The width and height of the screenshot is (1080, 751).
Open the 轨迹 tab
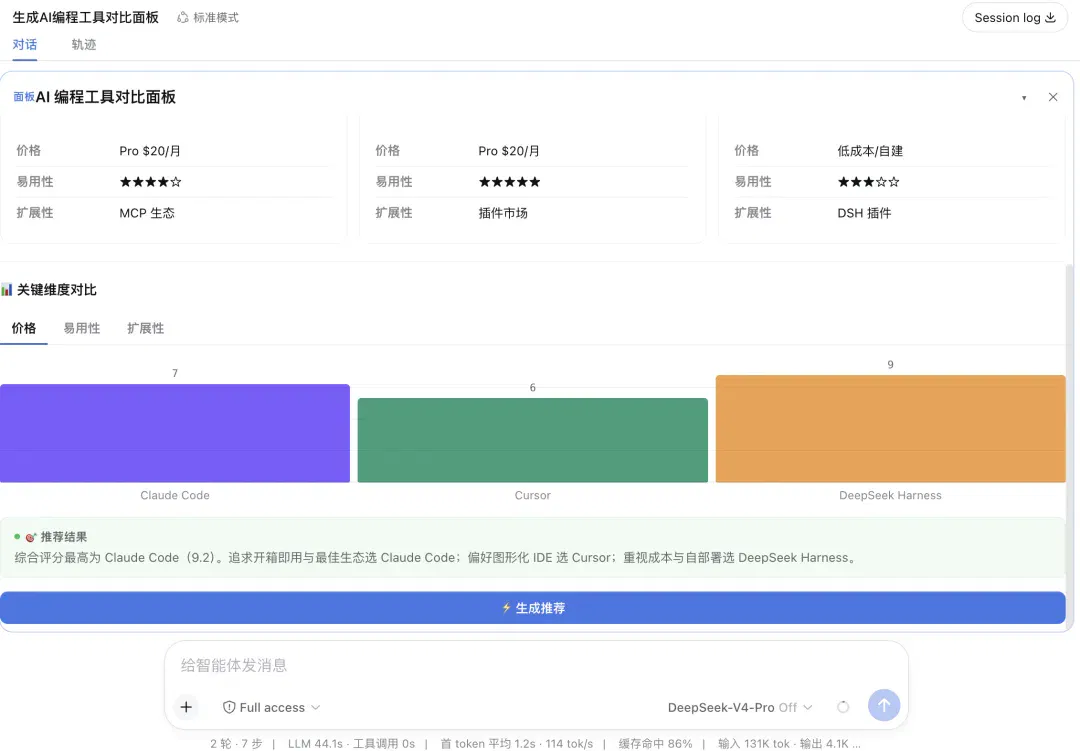click(x=84, y=45)
